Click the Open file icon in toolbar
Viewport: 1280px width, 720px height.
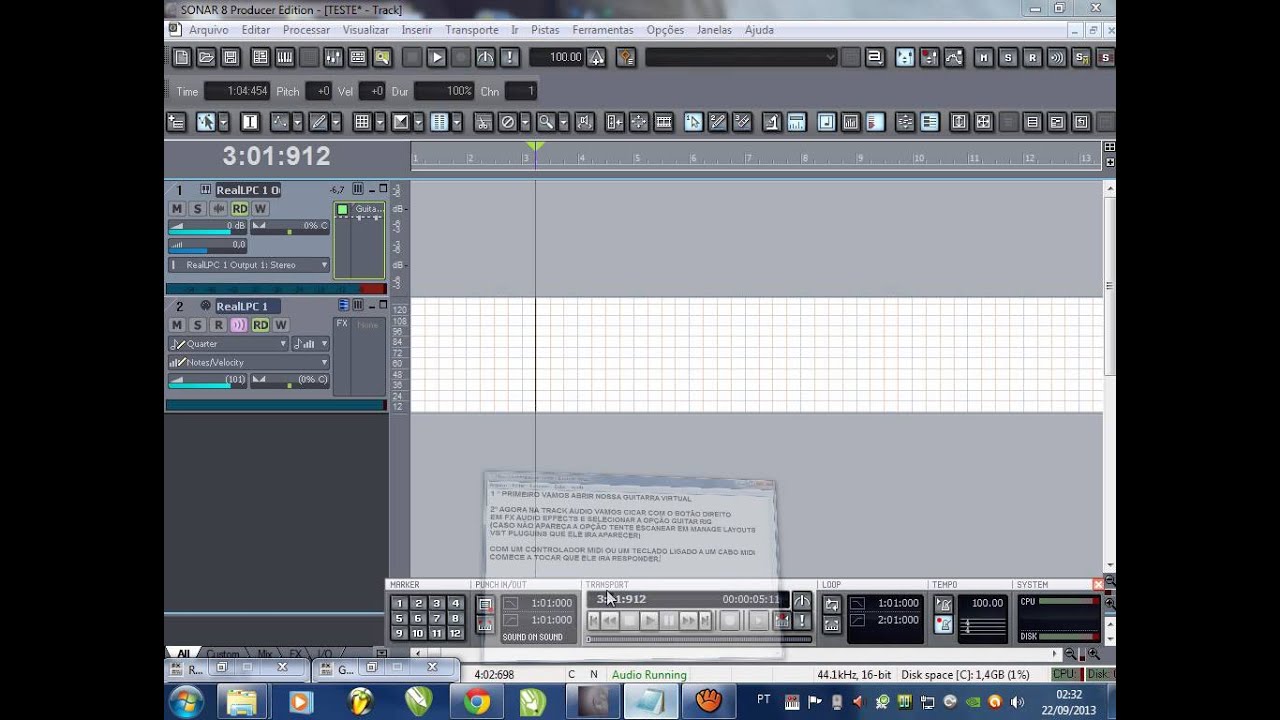[206, 57]
